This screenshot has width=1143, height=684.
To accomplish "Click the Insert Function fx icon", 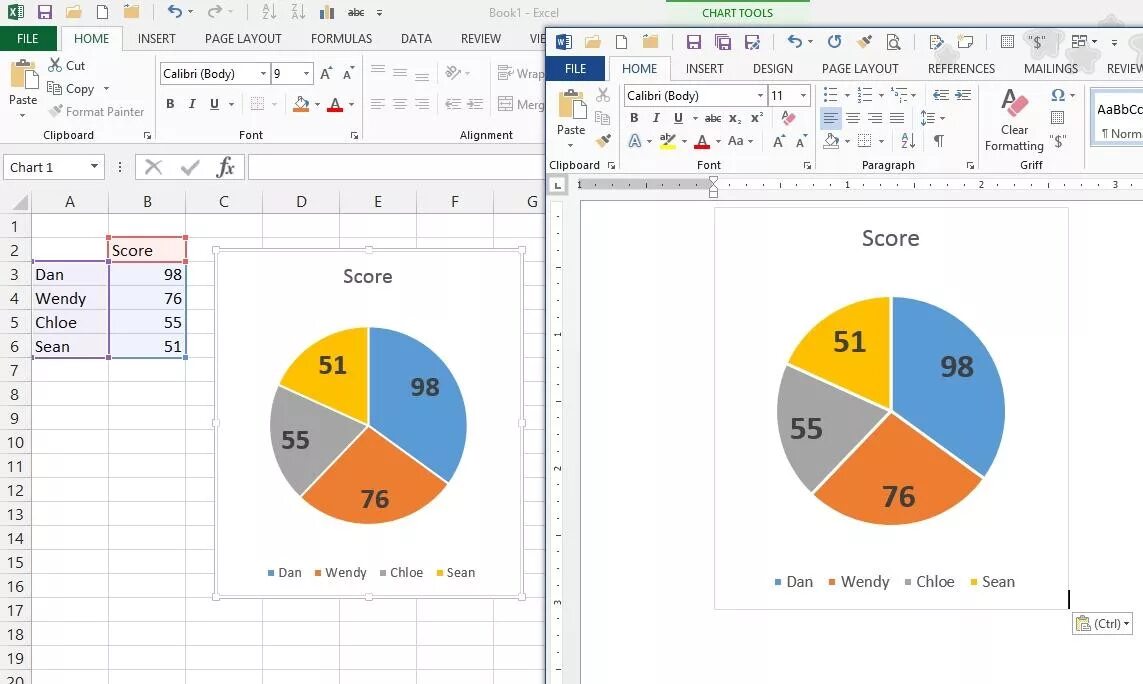I will 225,167.
